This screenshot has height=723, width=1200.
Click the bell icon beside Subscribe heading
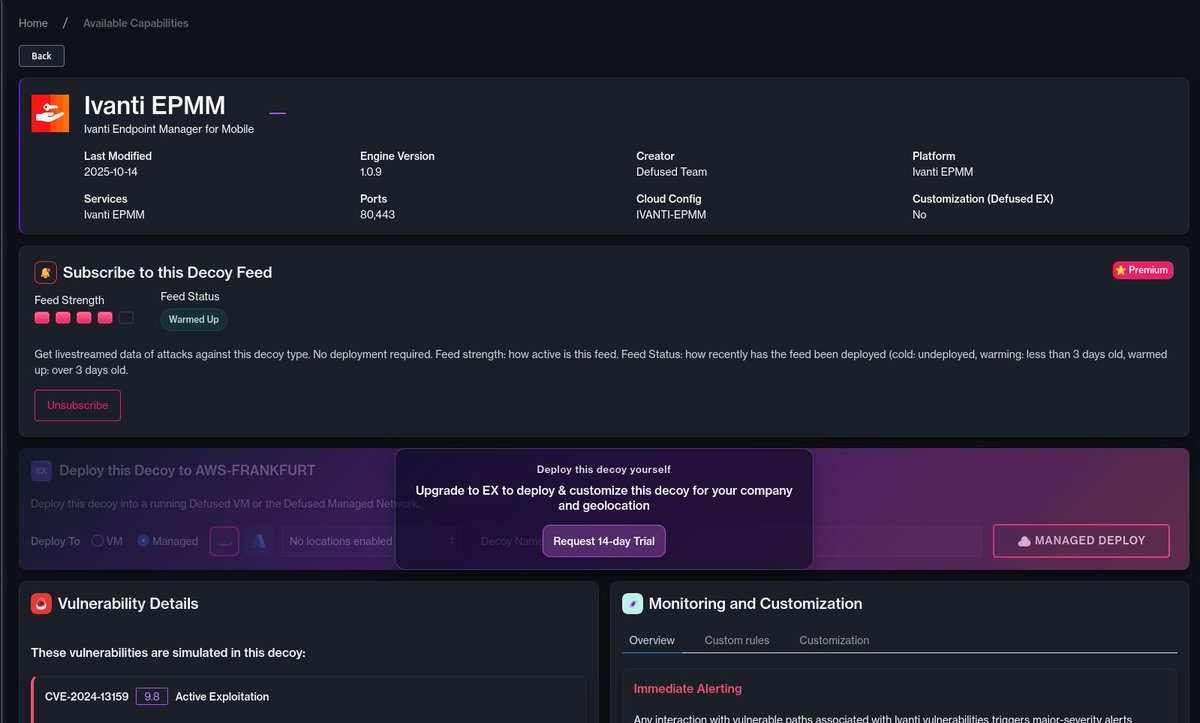click(x=44, y=271)
